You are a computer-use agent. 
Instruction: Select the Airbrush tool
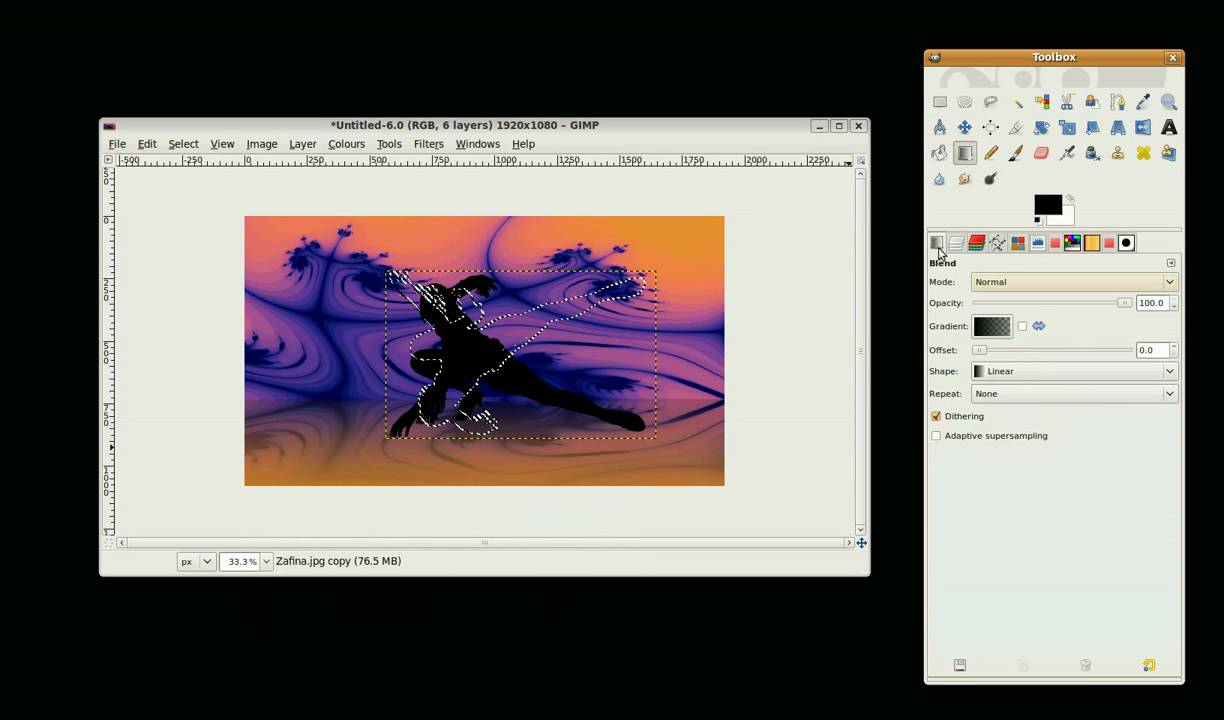pyautogui.click(x=1067, y=153)
